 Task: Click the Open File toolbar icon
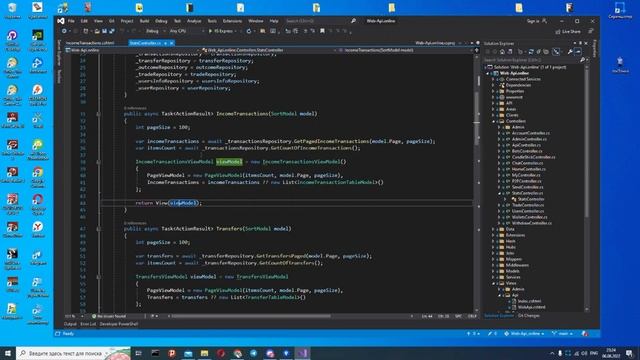[97, 31]
